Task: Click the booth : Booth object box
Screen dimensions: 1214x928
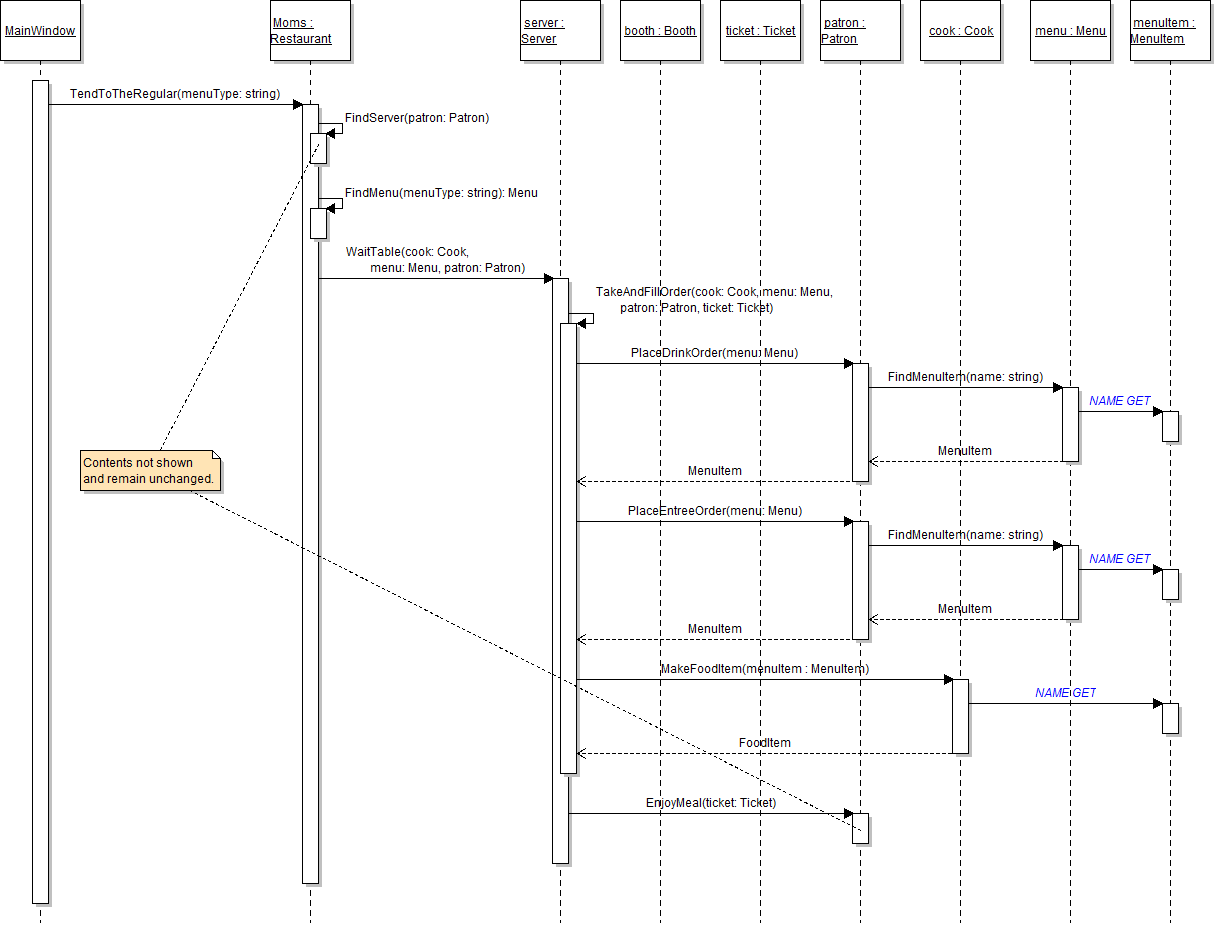Action: point(660,31)
